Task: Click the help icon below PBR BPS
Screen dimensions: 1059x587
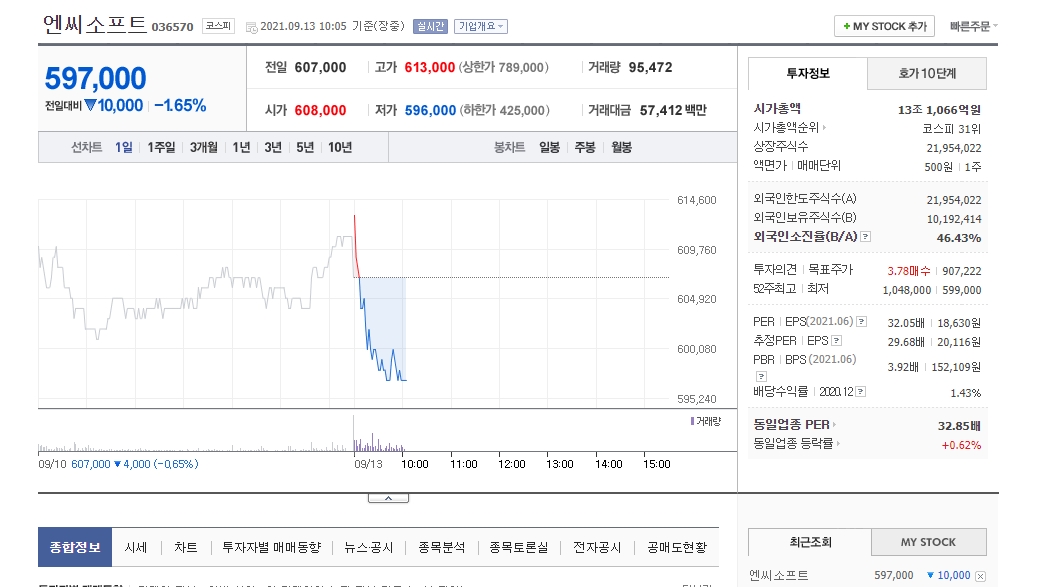Action: point(759,374)
